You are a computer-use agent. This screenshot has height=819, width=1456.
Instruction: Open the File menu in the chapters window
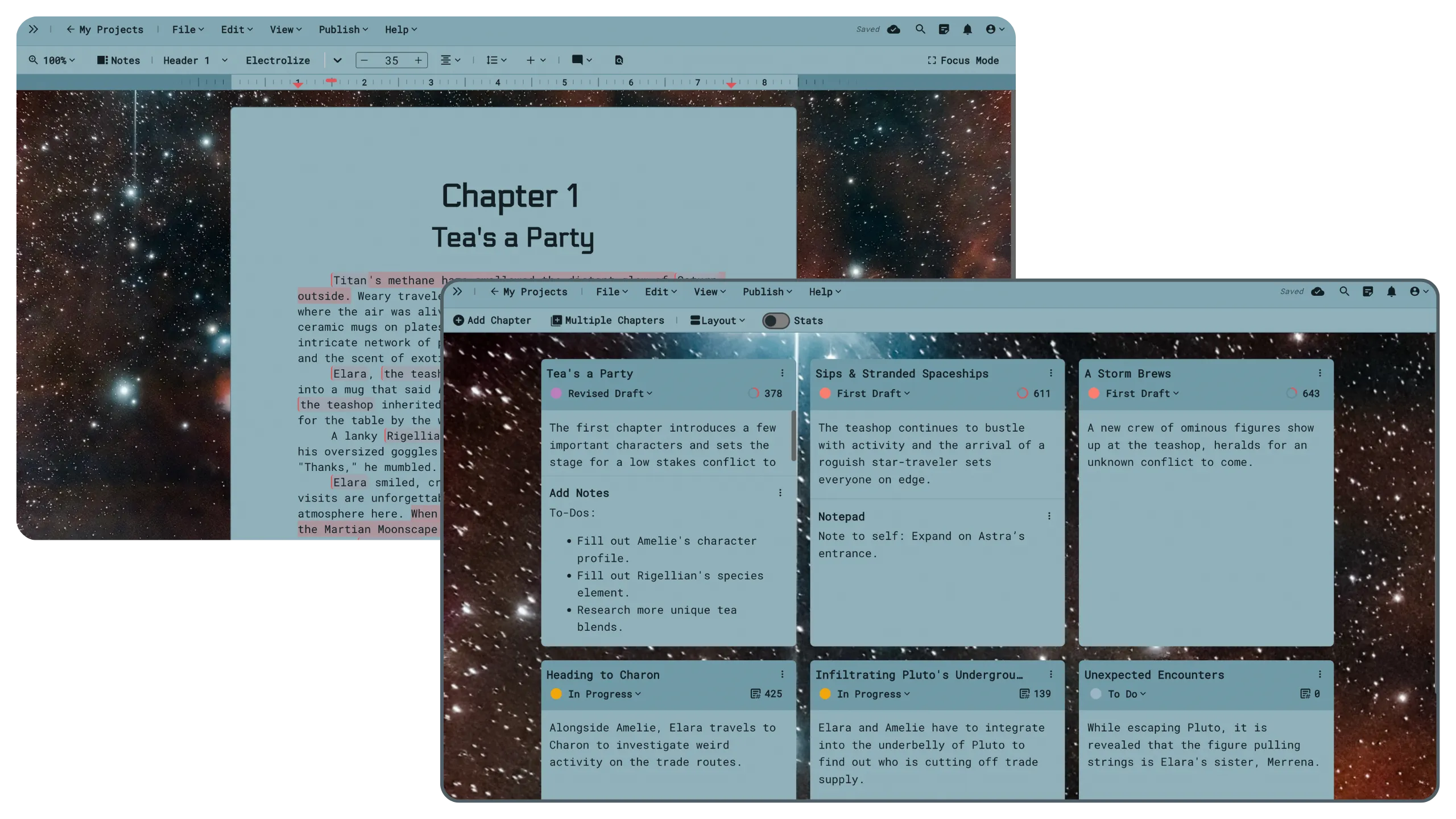tap(612, 292)
